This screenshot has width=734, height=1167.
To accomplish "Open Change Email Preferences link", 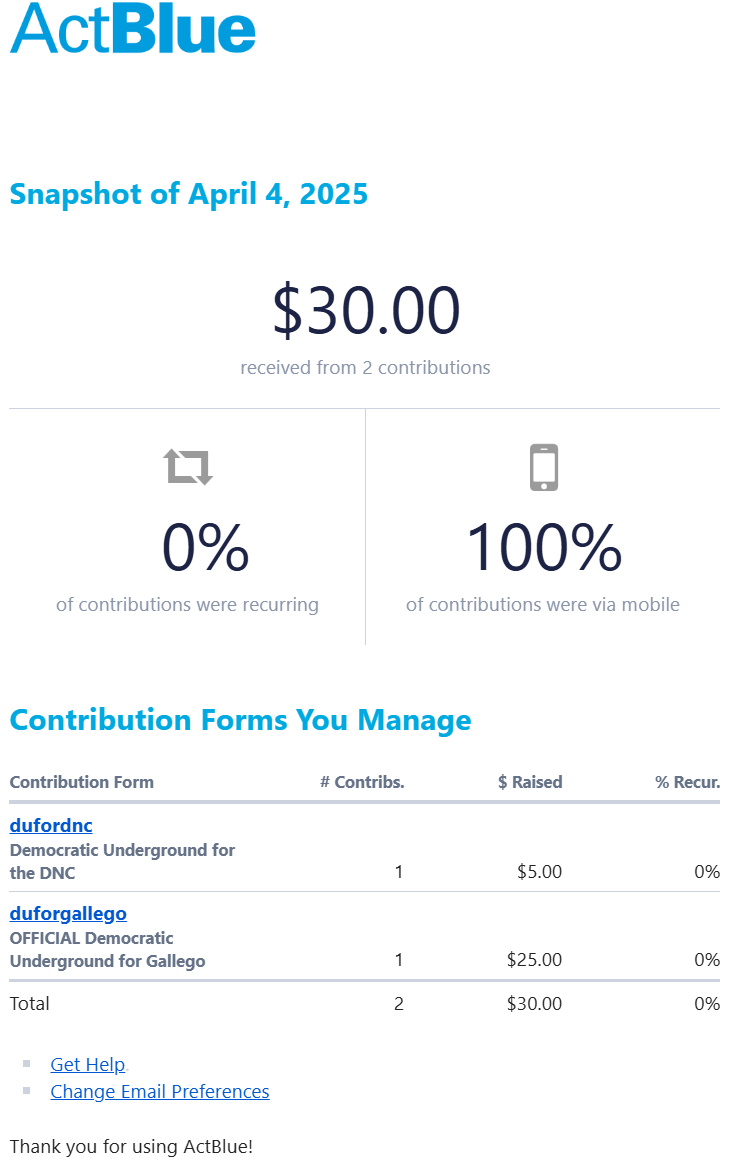I will click(x=160, y=1091).
